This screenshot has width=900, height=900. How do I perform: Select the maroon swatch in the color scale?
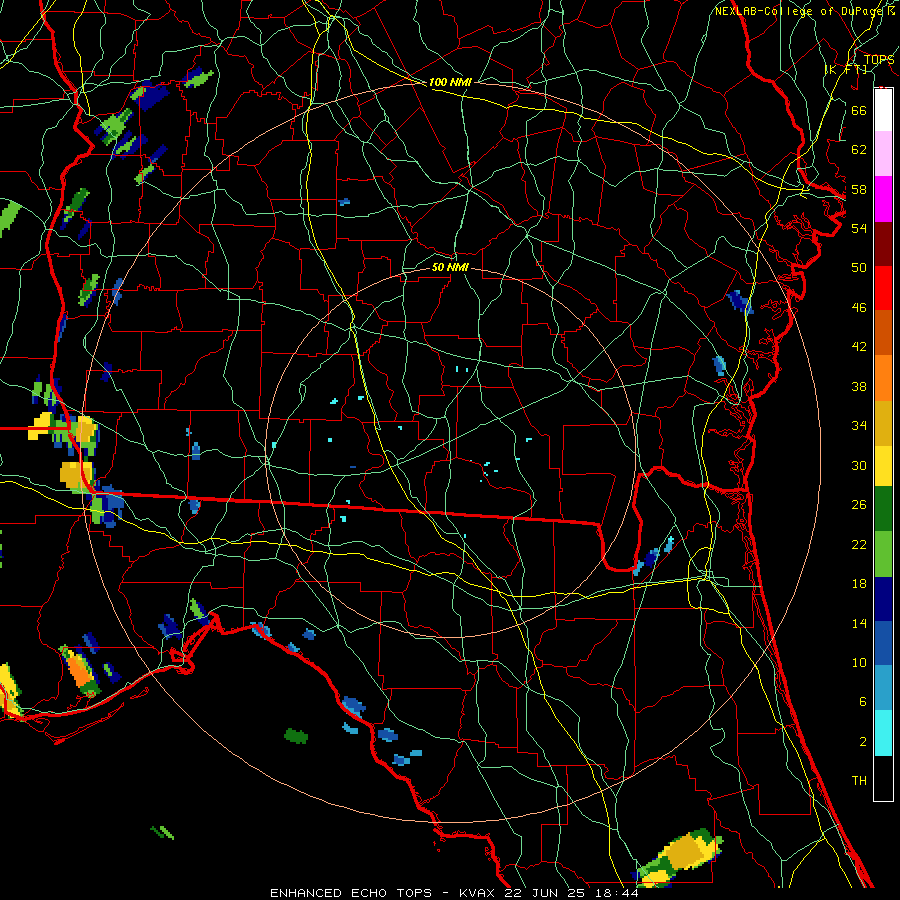point(883,244)
